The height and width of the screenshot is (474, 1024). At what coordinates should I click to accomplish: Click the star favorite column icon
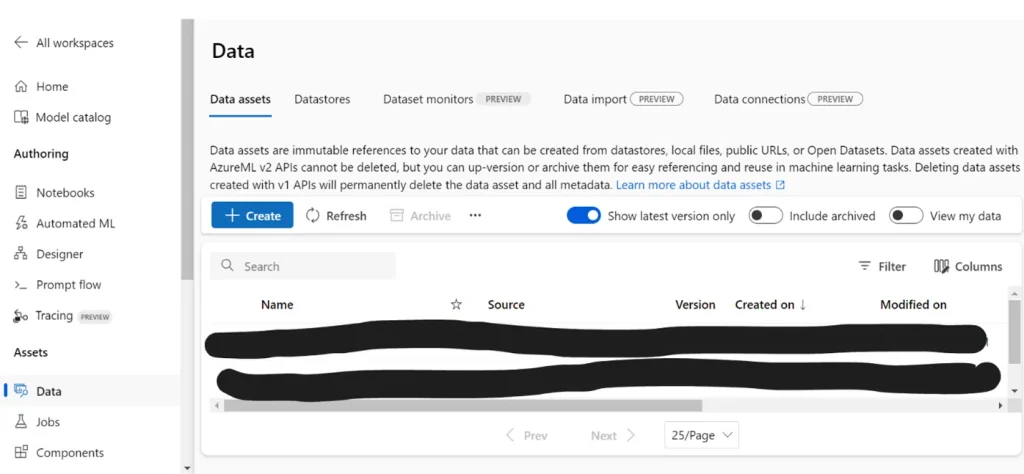pos(456,305)
